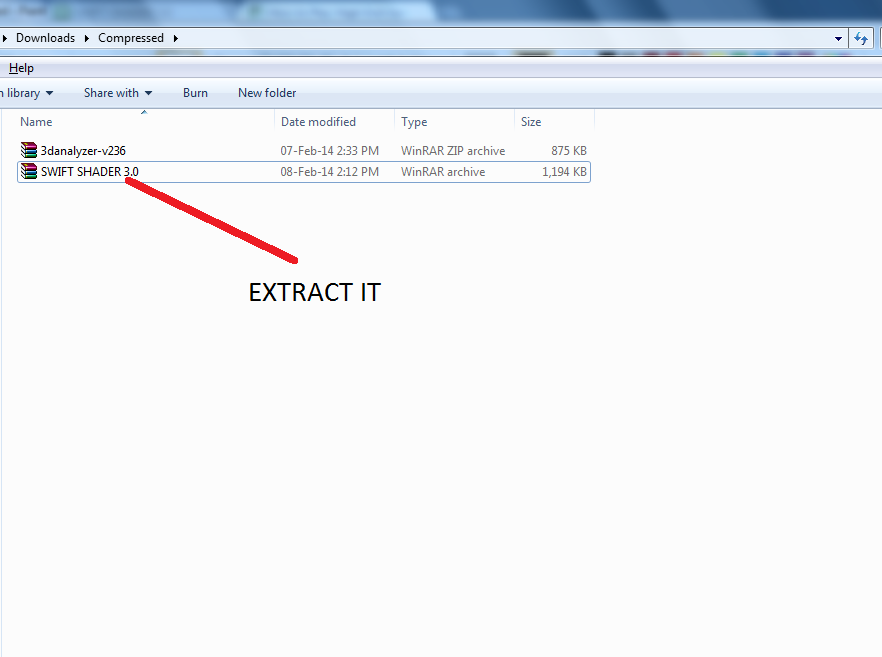Sort files by Name column header
882x657 pixels.
pyautogui.click(x=146, y=122)
